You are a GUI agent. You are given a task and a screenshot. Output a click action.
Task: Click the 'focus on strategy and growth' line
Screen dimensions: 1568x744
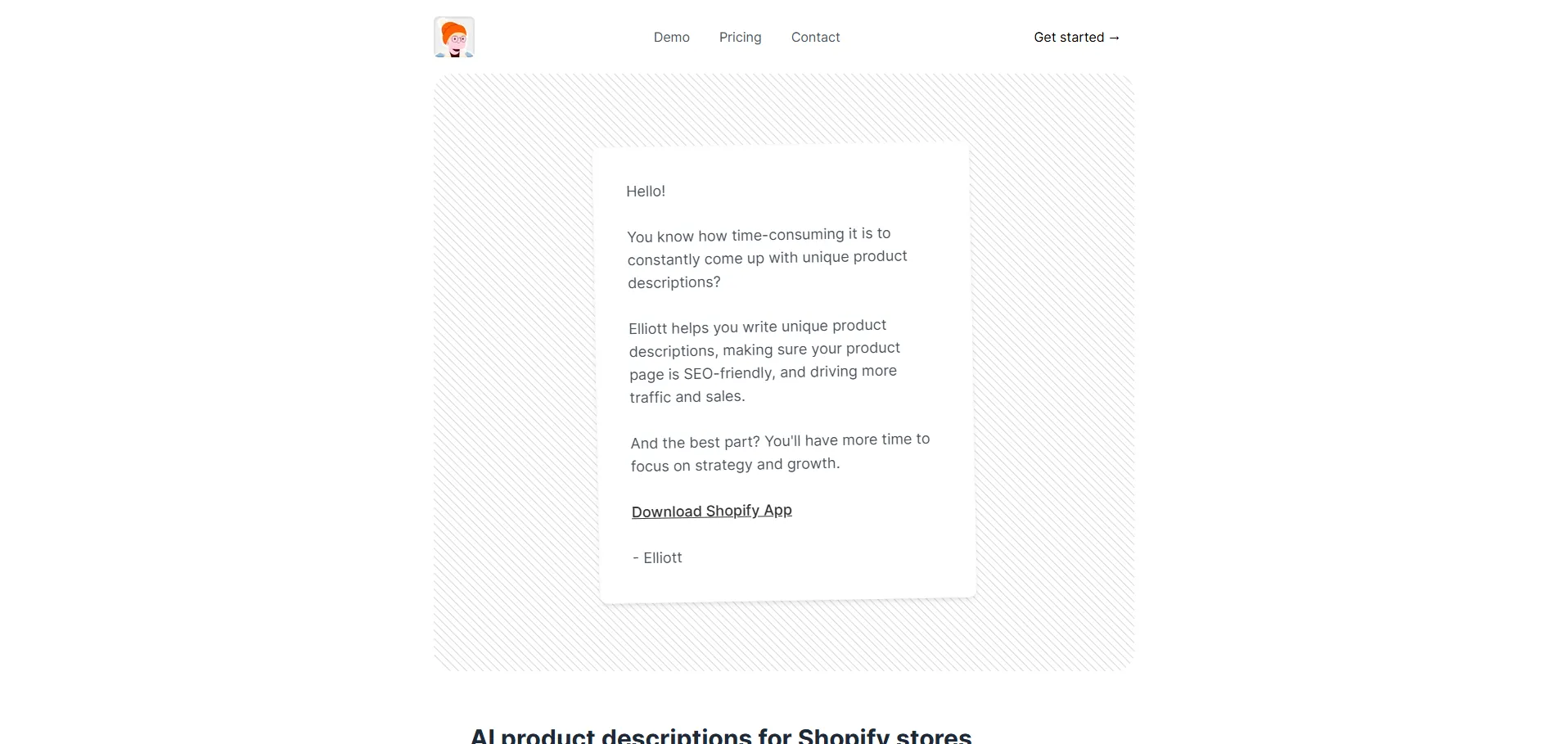(x=735, y=465)
